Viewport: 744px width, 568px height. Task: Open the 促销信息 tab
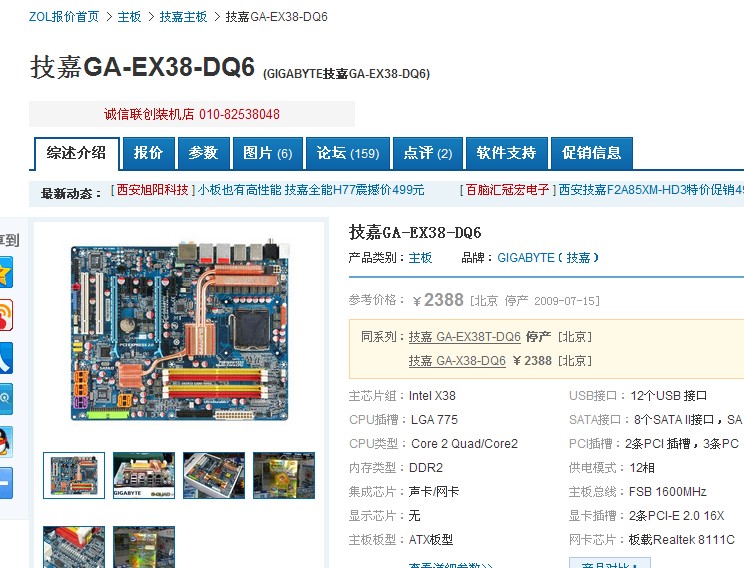(x=592, y=153)
